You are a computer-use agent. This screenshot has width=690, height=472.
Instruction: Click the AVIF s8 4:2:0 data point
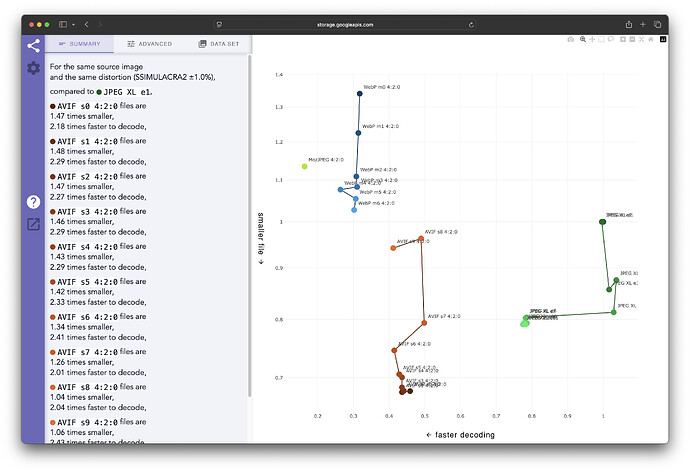(421, 239)
